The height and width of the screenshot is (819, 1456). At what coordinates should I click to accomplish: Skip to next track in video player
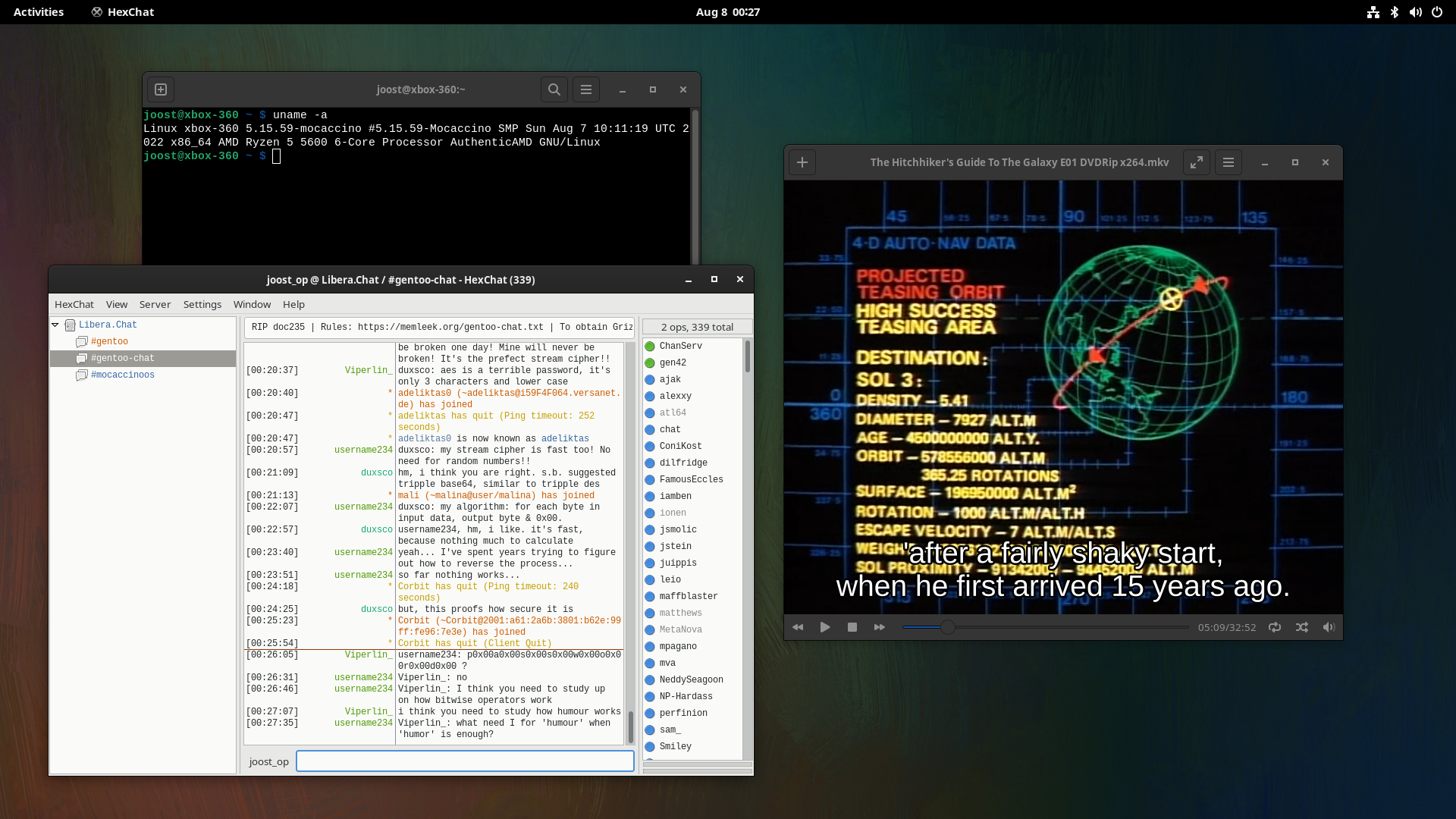[x=880, y=627]
